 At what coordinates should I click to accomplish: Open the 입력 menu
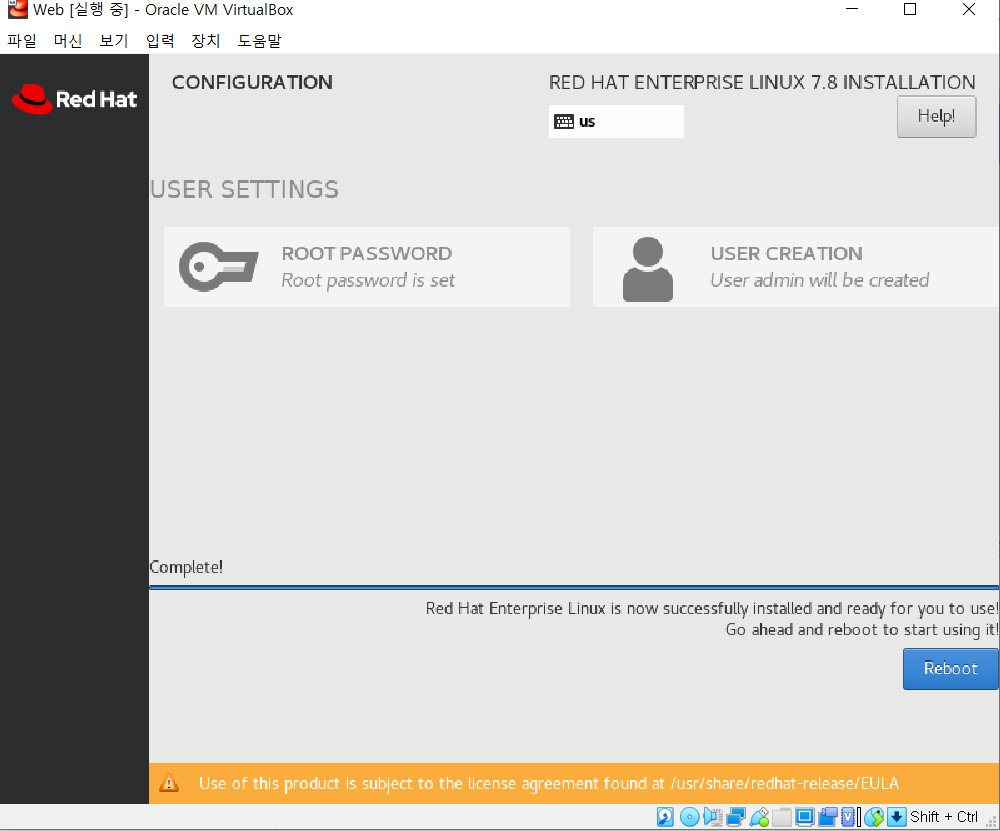pyautogui.click(x=159, y=41)
